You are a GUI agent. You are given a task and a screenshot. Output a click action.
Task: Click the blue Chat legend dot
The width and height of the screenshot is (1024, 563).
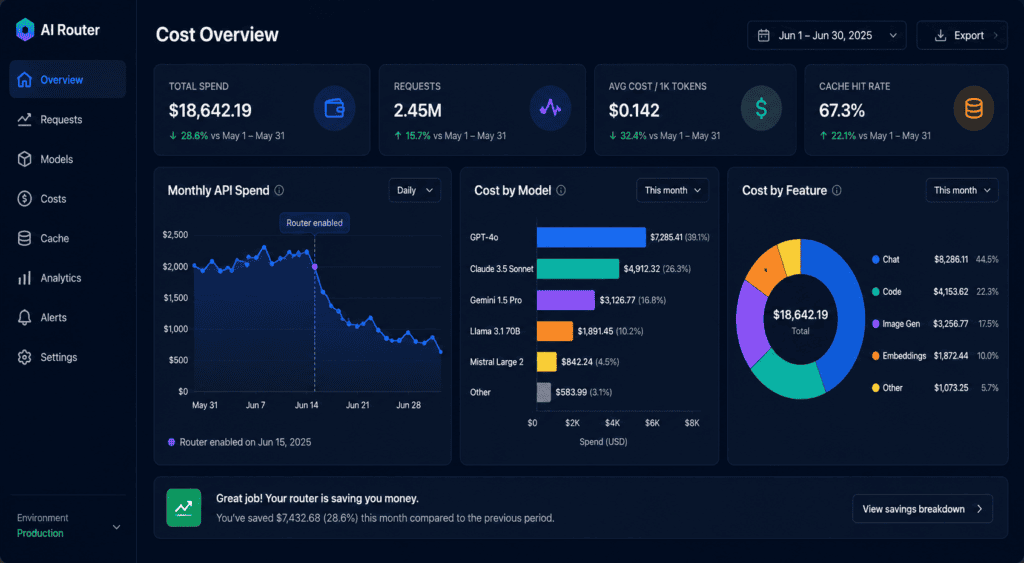(876, 259)
